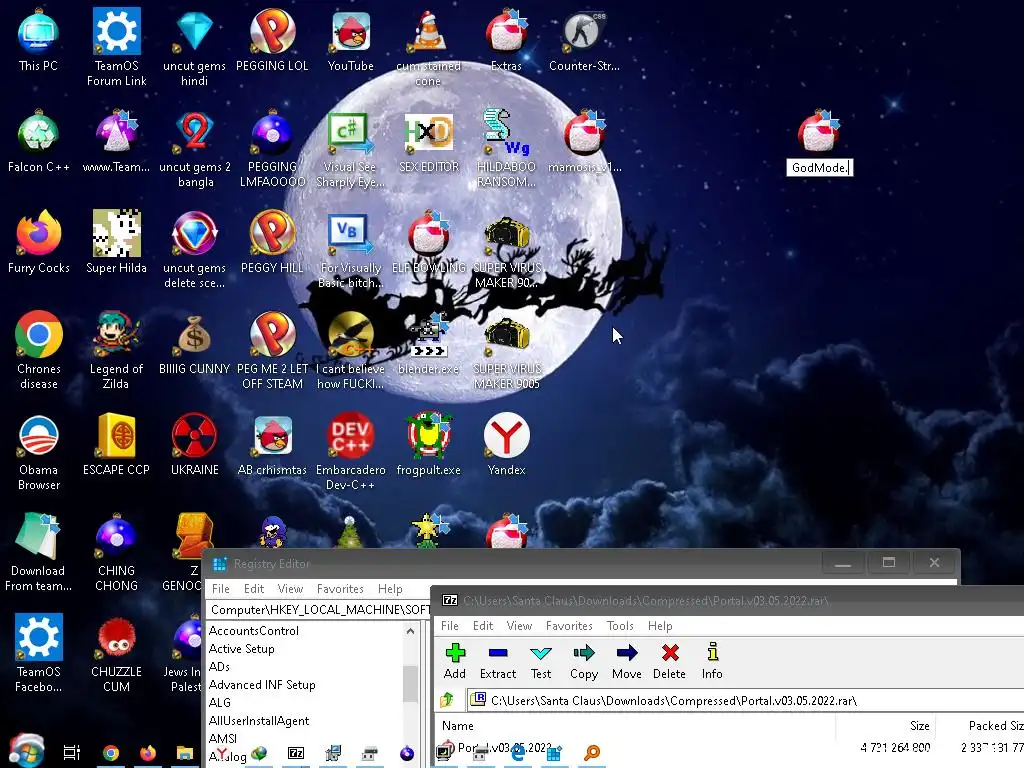Click the Registry Editor address bar
The width and height of the screenshot is (1024, 768).
point(319,609)
